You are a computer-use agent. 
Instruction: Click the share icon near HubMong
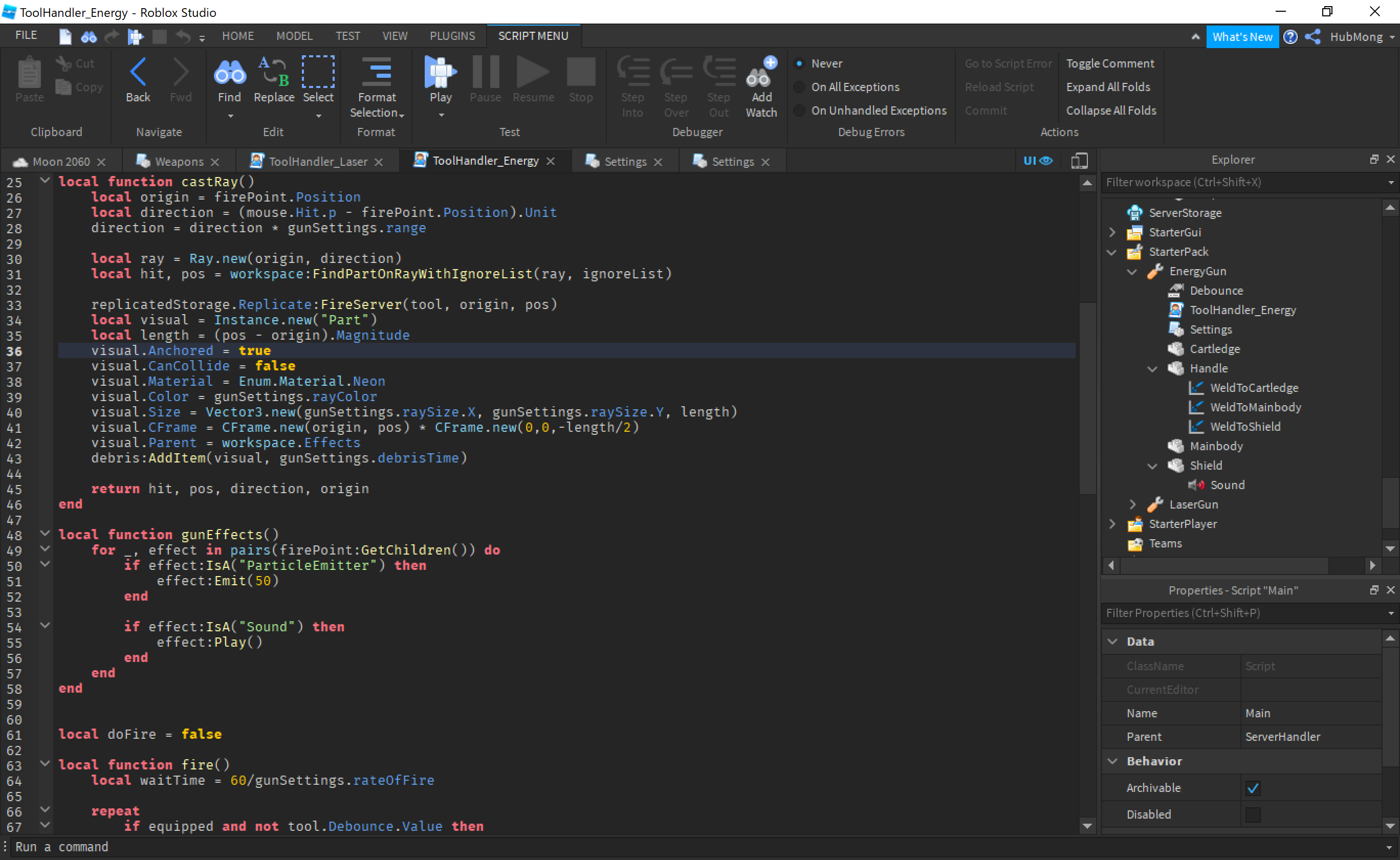tap(1313, 37)
